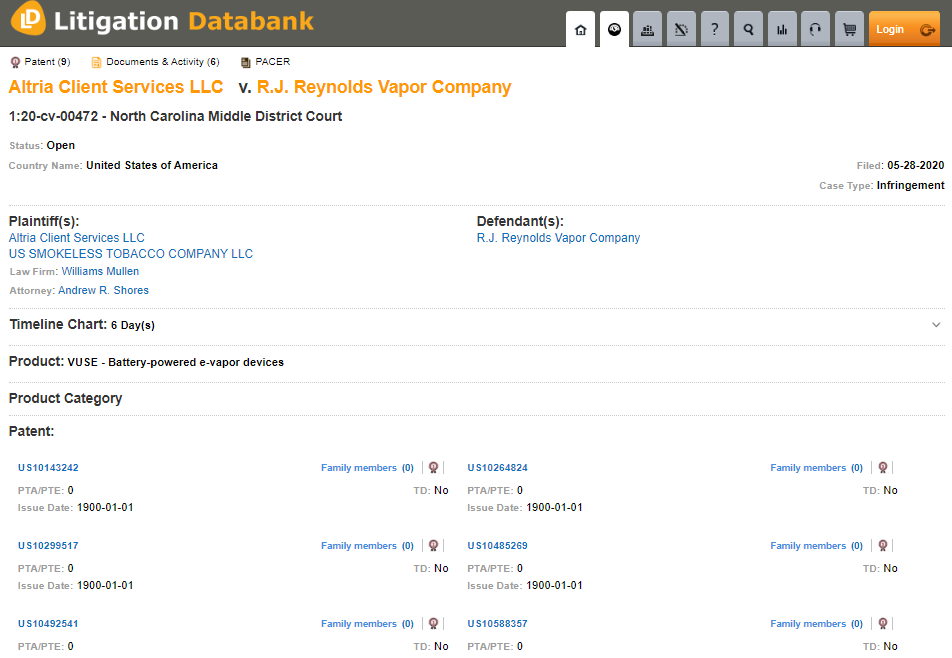Open the drafting tools icon tab

681,29
